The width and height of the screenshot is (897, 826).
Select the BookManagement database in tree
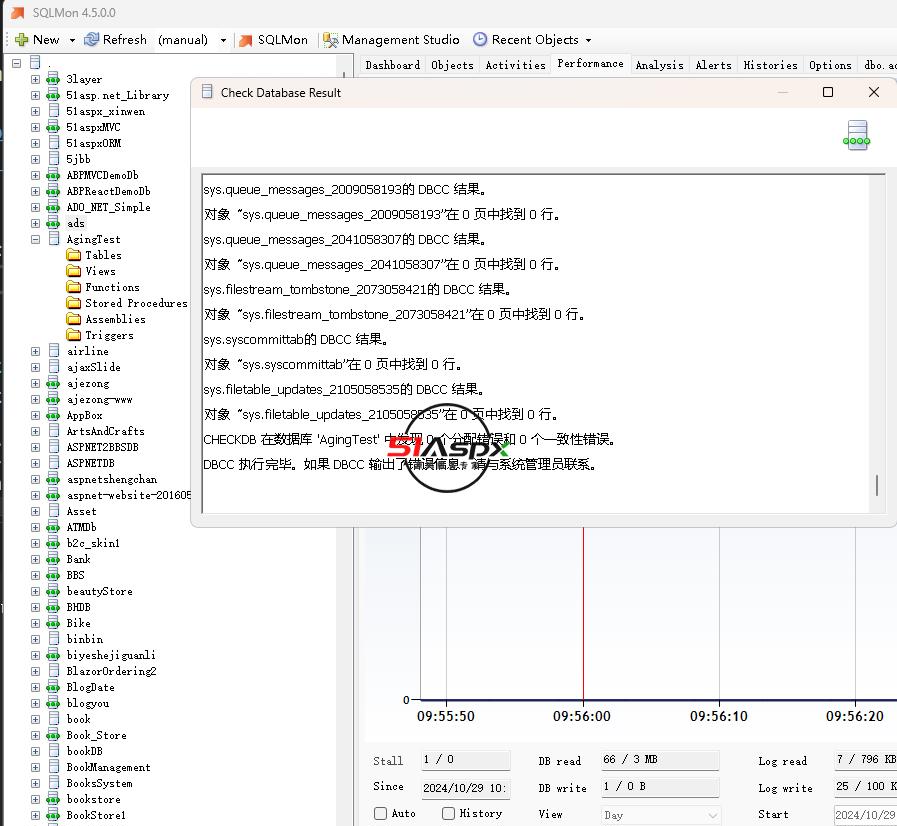108,767
